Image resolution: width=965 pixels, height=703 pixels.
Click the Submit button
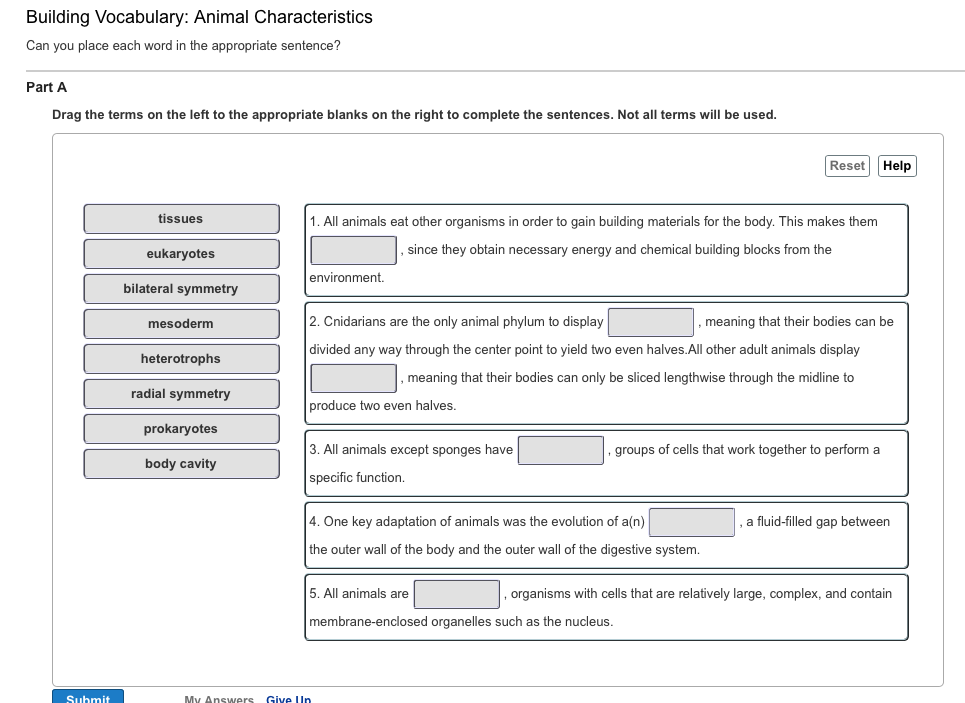pos(87,697)
